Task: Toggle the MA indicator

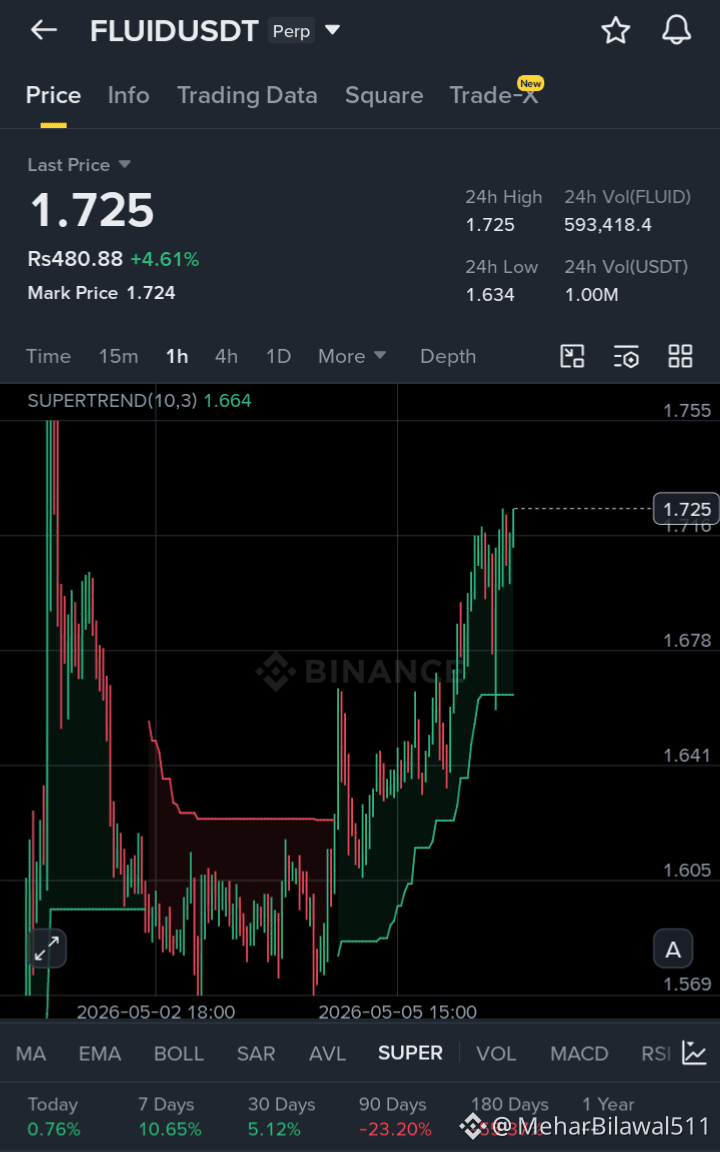Action: [x=31, y=1054]
